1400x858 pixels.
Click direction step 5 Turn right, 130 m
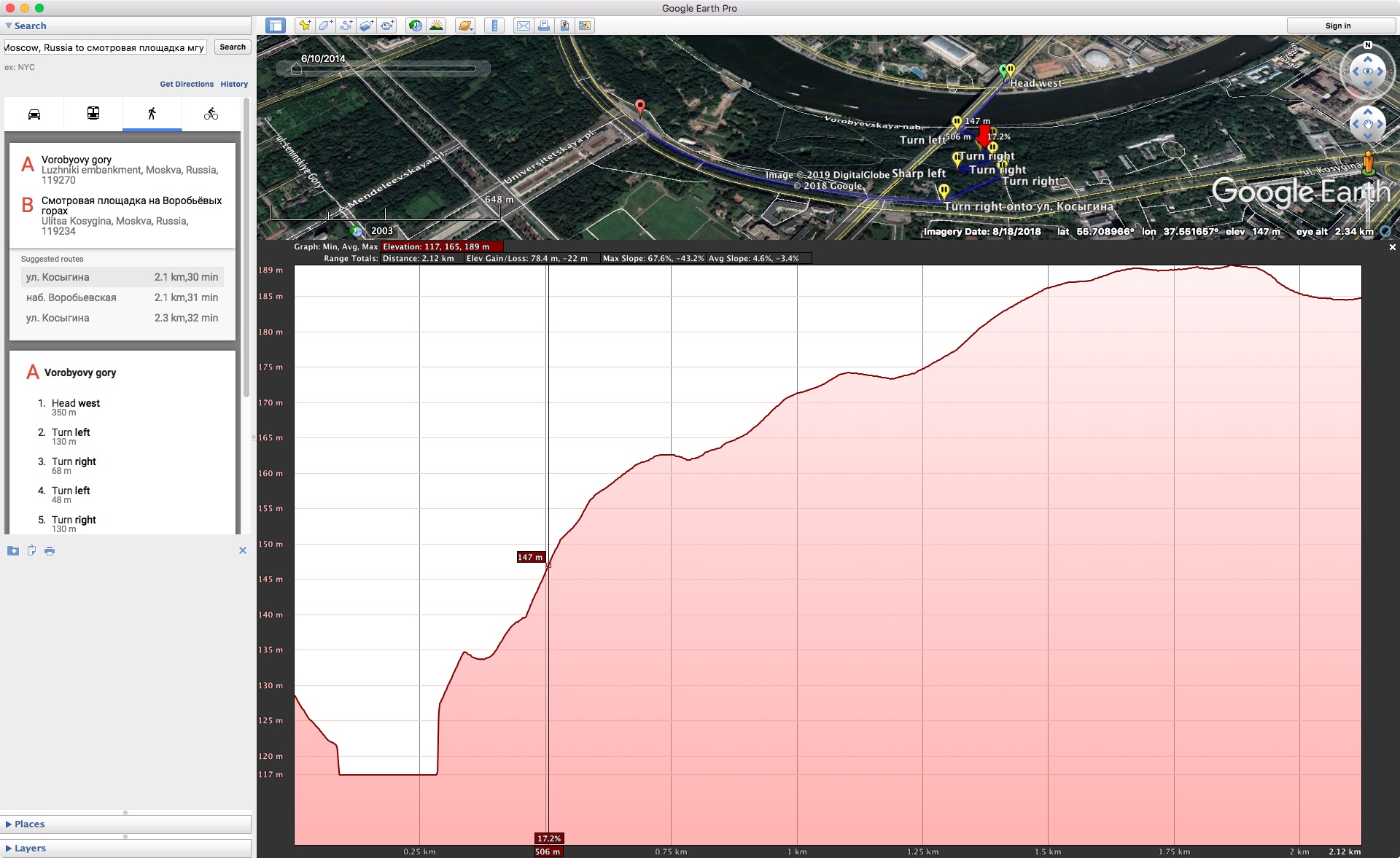[x=74, y=523]
